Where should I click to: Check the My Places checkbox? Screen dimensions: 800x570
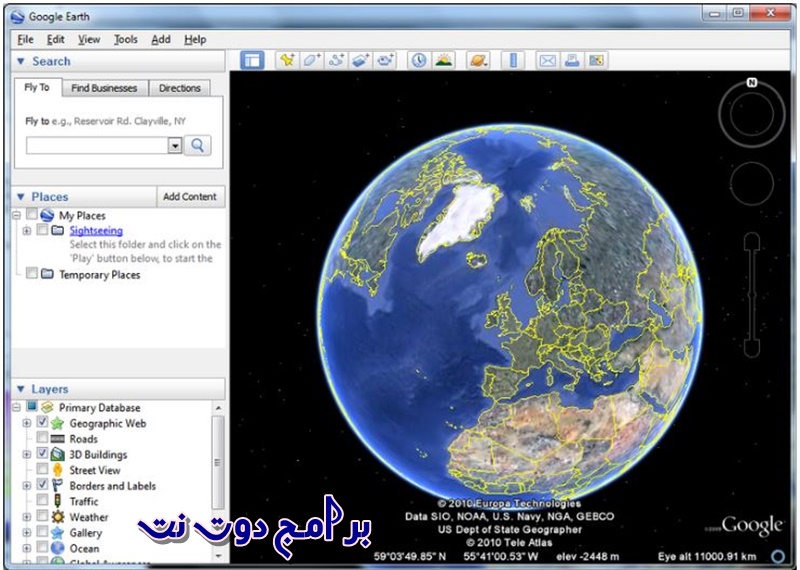pyautogui.click(x=32, y=214)
